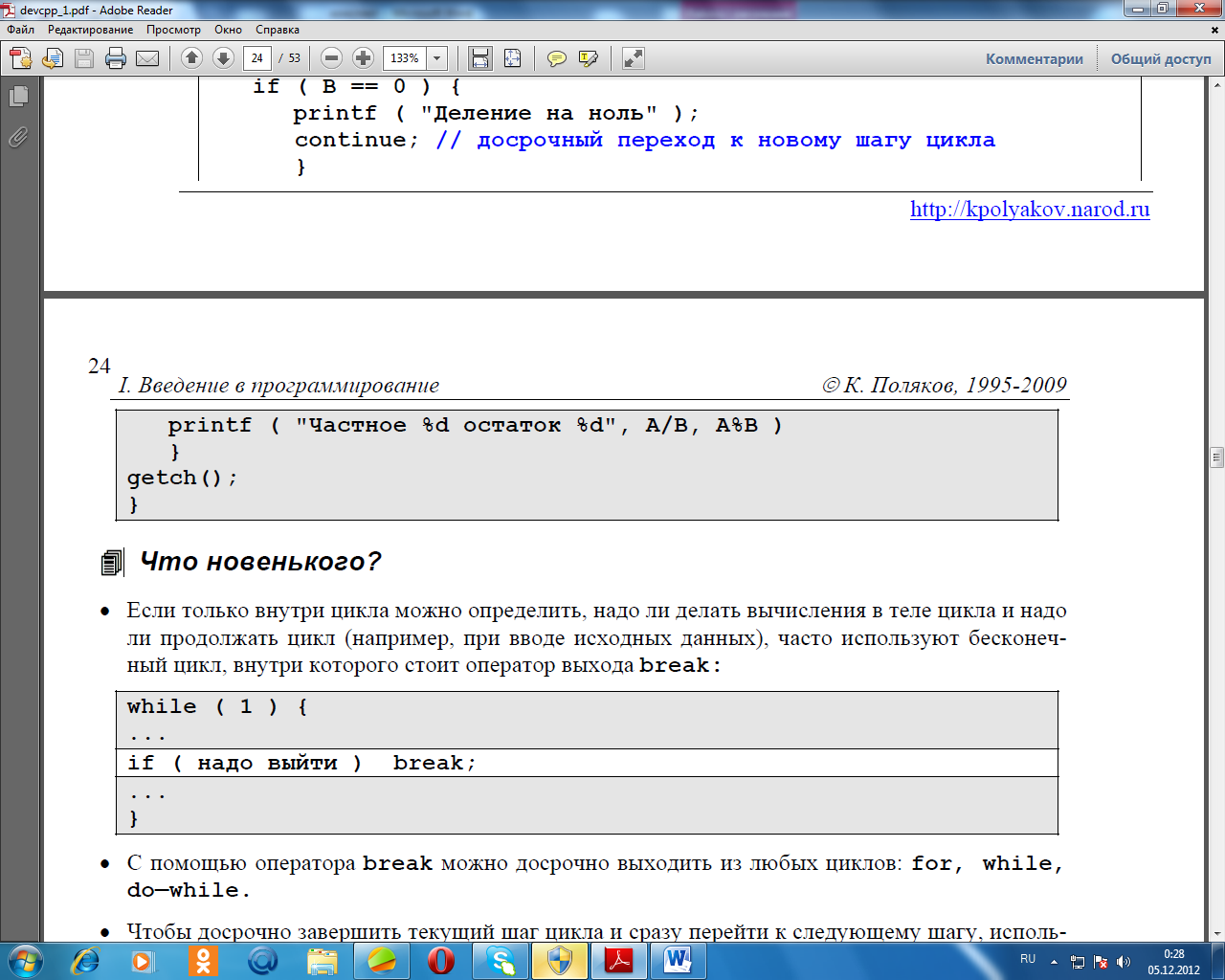Show hidden tray icons arrow

pyautogui.click(x=1054, y=961)
